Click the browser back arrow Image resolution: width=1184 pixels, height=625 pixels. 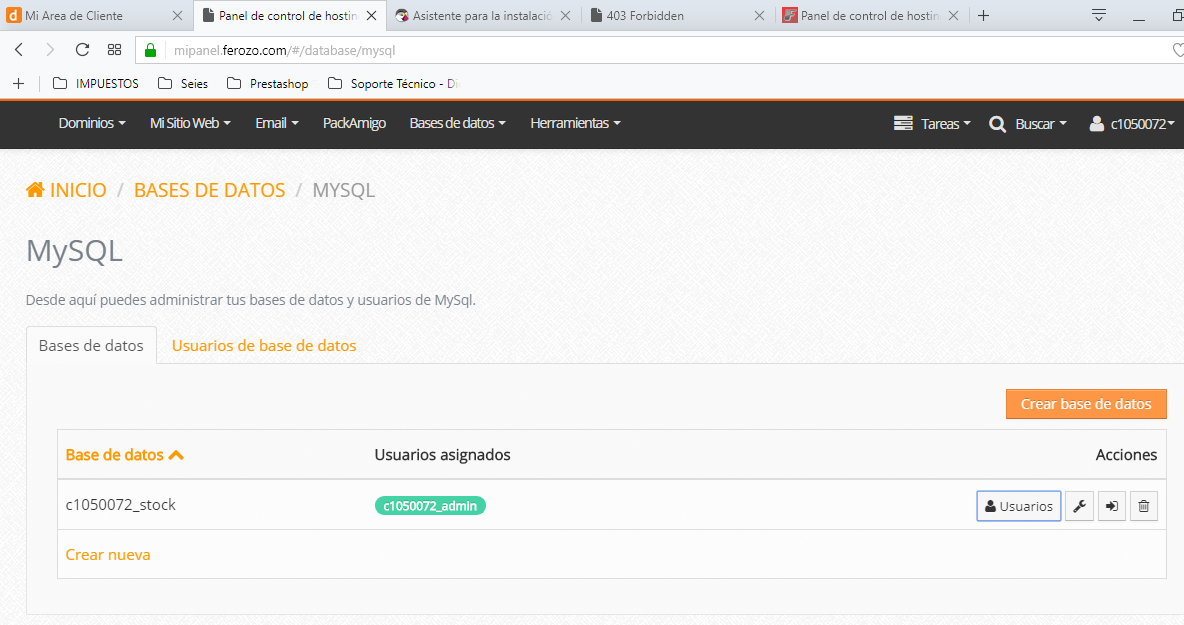tap(20, 50)
